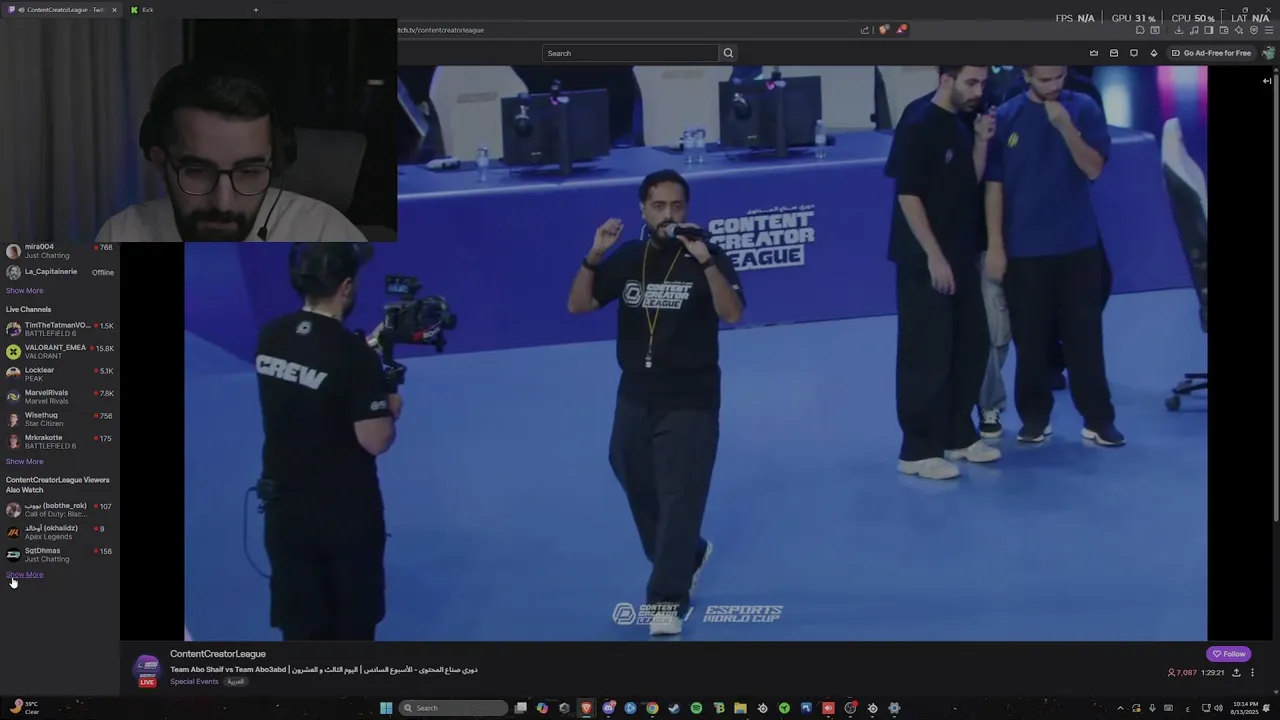Open Twitch notifications inbox icon

click(1114, 53)
